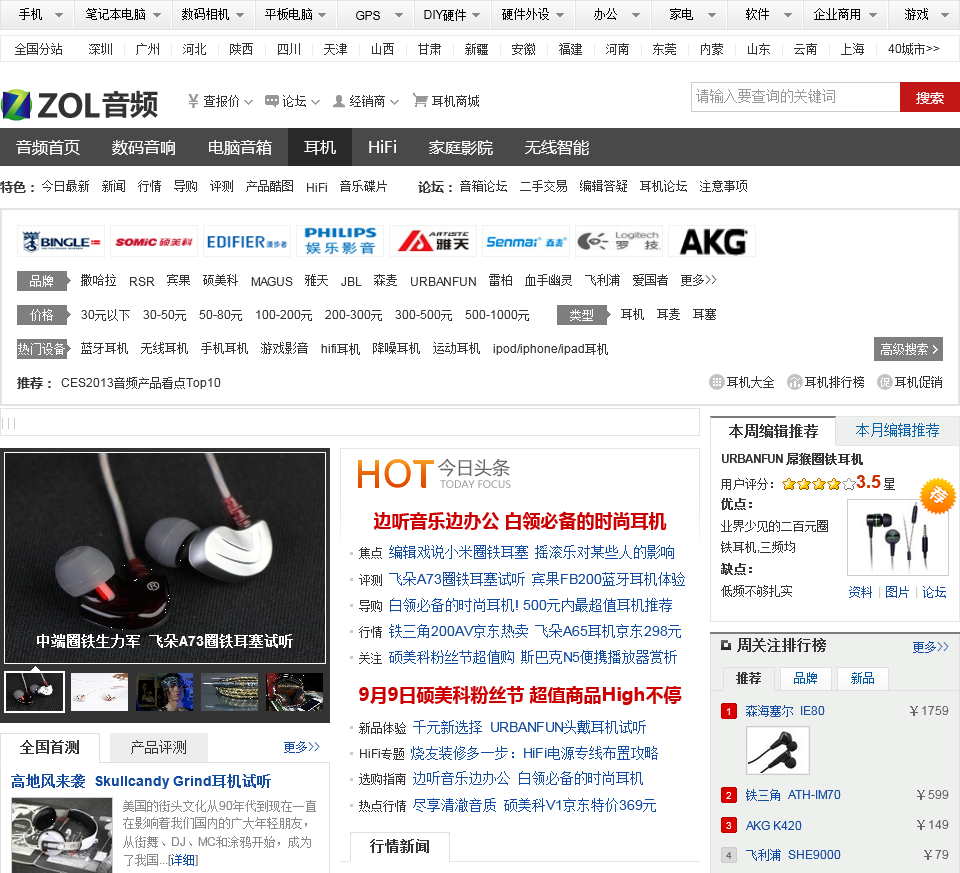960x873 pixels.
Task: Click 更多>> next to brand list
Action: point(698,280)
